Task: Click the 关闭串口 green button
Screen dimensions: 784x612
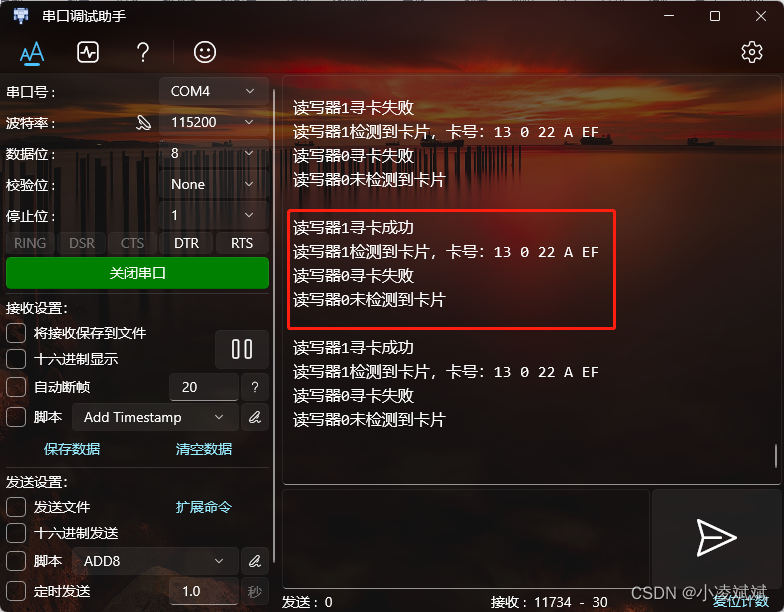Action: (x=138, y=273)
